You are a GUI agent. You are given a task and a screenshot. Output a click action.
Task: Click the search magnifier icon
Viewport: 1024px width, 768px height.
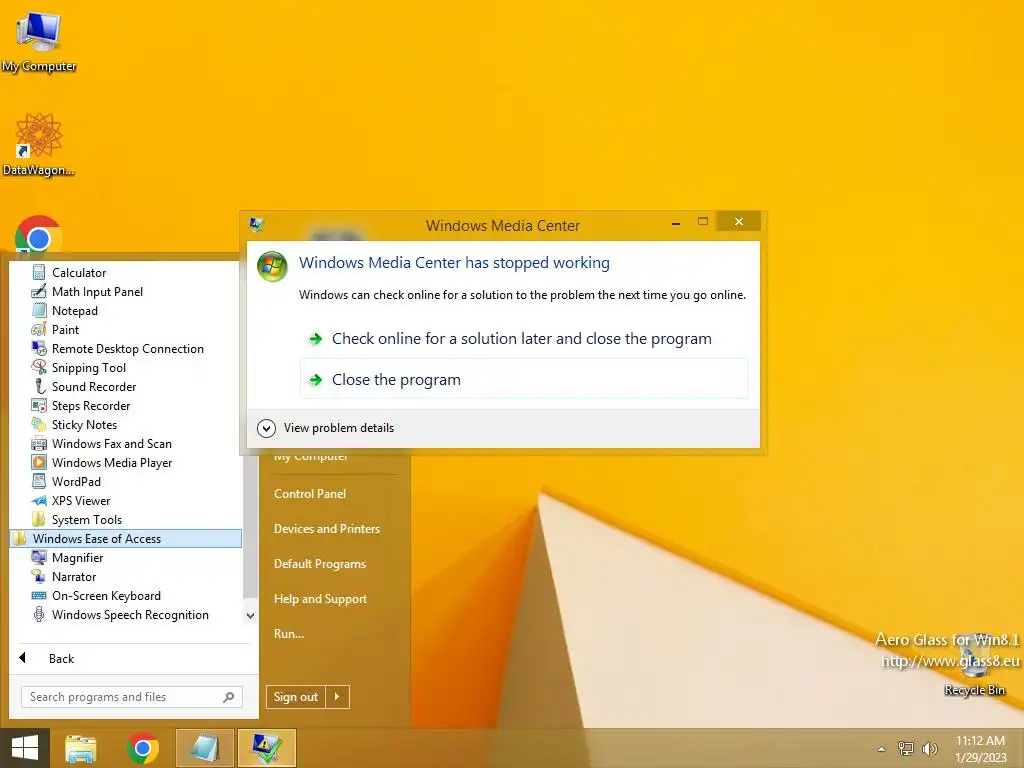[x=229, y=697]
